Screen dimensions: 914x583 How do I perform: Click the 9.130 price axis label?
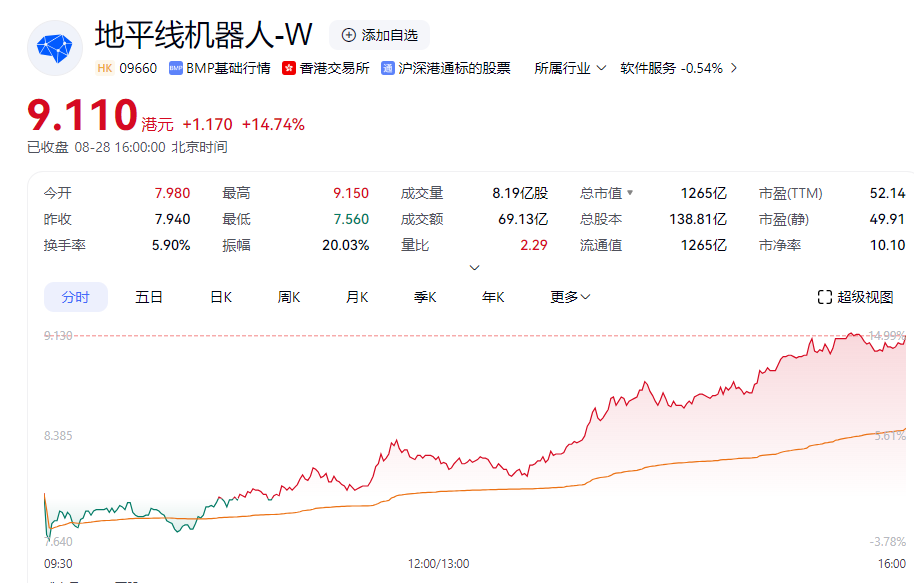tap(58, 336)
